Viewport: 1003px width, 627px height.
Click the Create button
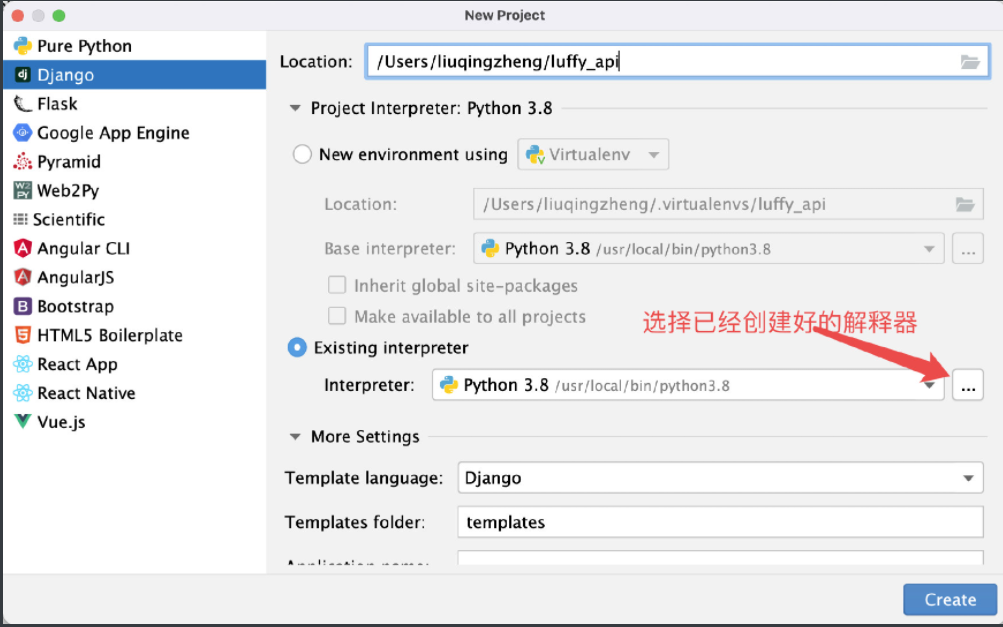[x=949, y=600]
